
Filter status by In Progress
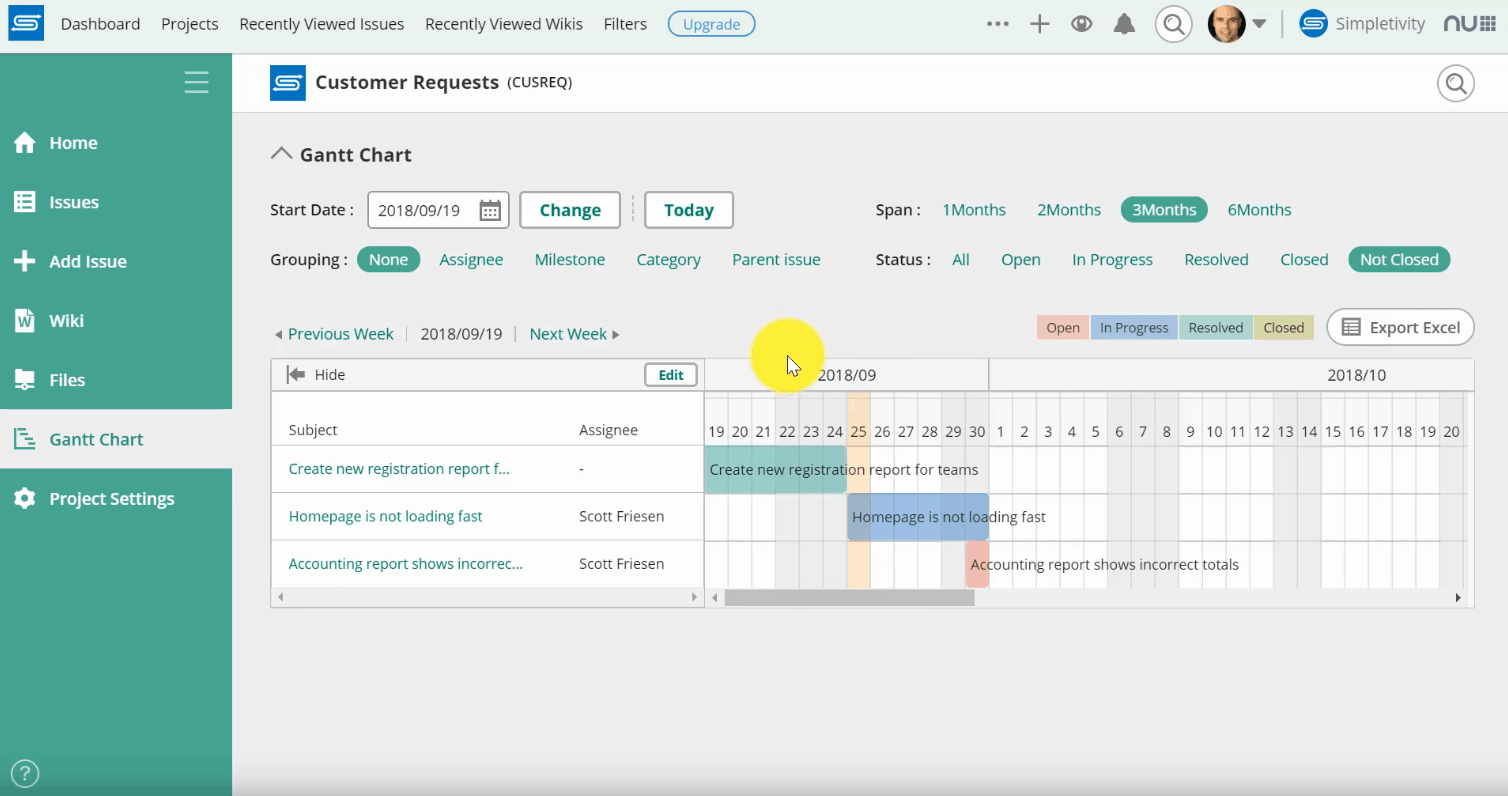point(1112,260)
